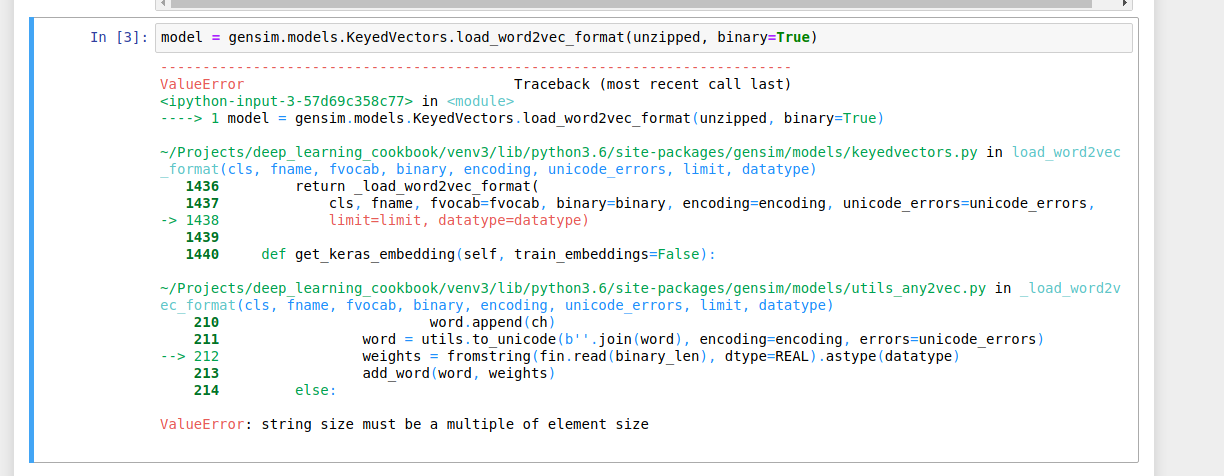This screenshot has height=476, width=1224.
Task: Click the '-> 1438' limit=limit line
Action: (x=374, y=220)
